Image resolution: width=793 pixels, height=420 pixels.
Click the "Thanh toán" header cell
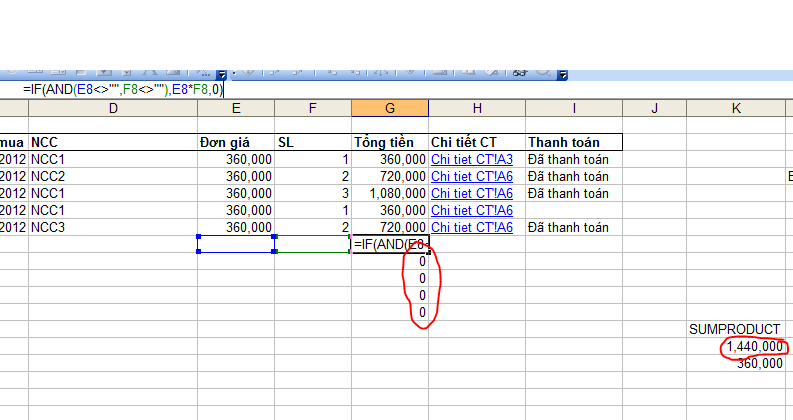pos(574,142)
